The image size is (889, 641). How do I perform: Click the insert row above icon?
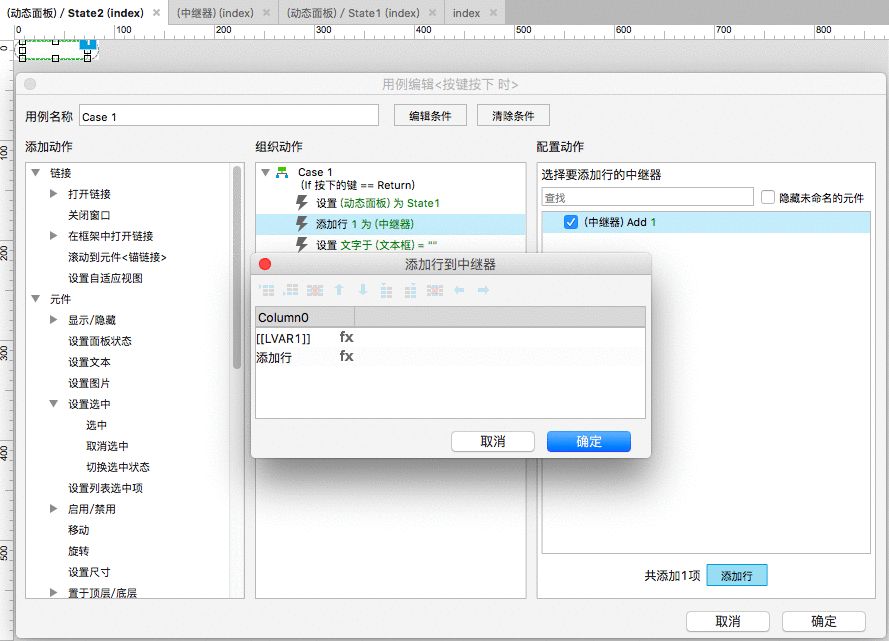[266, 290]
